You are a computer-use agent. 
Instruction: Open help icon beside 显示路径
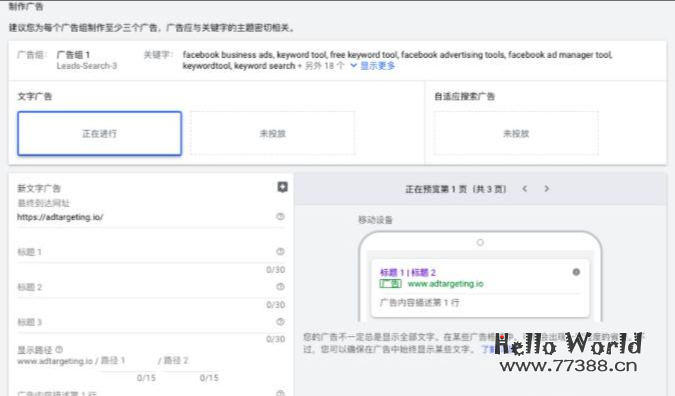59,350
